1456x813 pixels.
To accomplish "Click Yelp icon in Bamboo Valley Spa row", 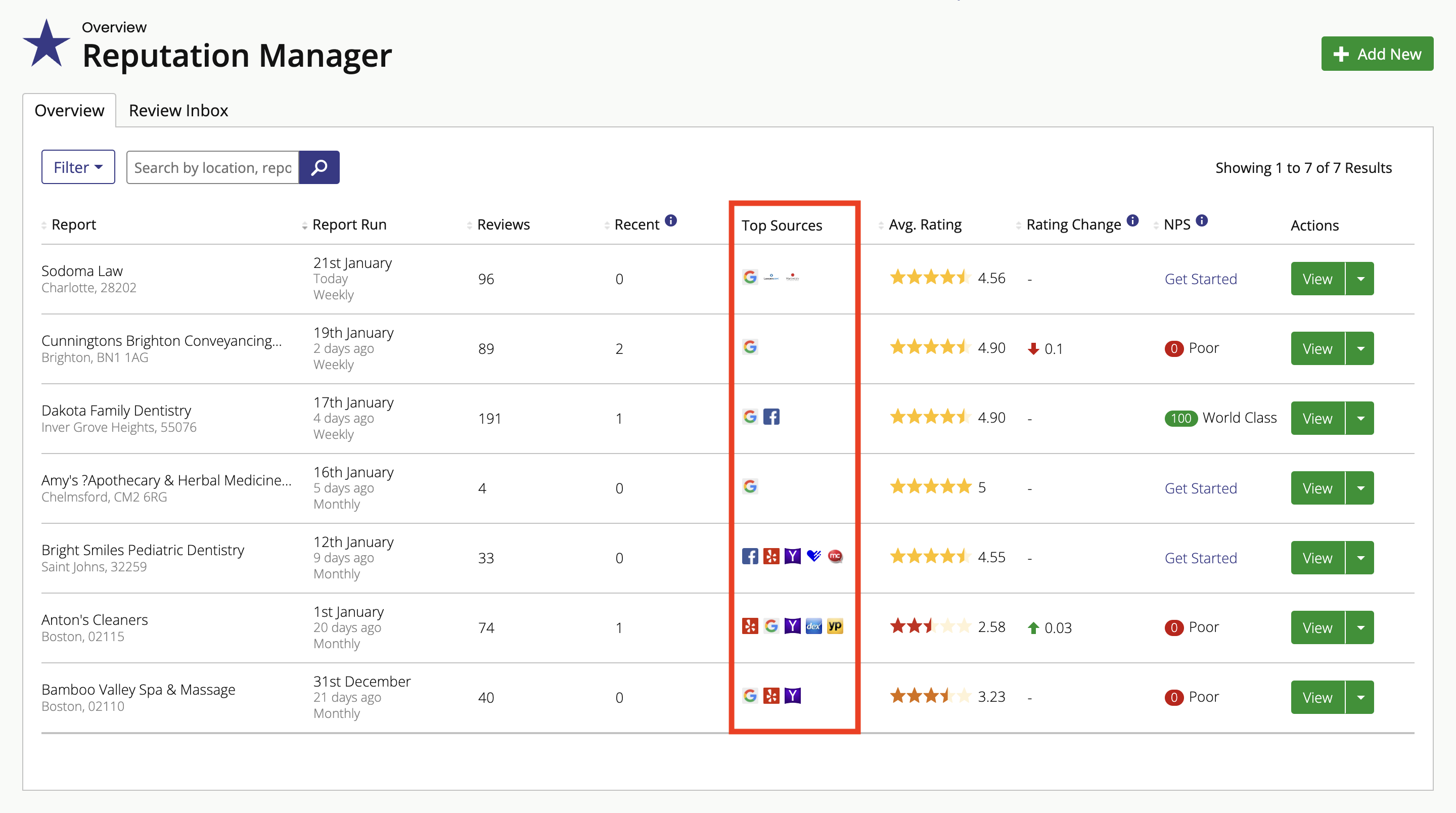I will [x=771, y=695].
